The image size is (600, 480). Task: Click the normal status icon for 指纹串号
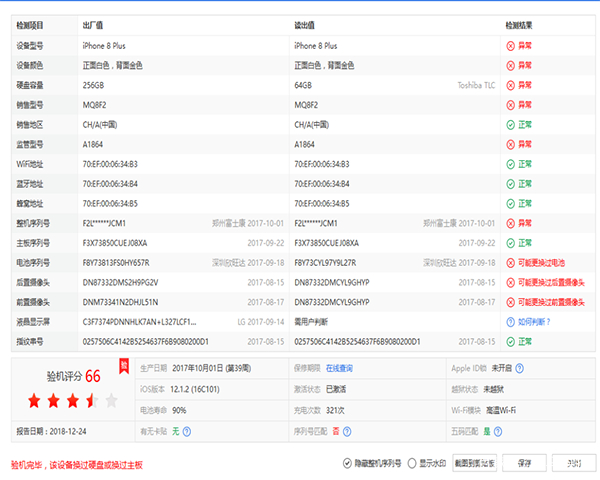510,342
